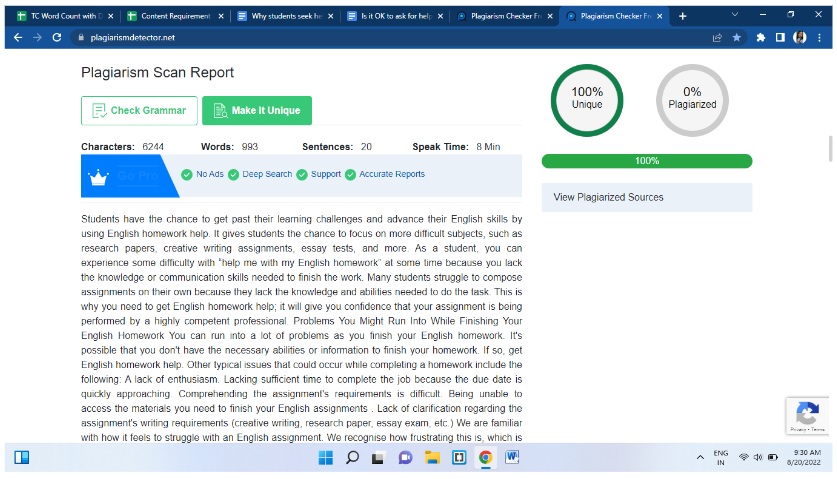Open View Plagiarized Sources panel
Screen dimensions: 837x479
(646, 197)
